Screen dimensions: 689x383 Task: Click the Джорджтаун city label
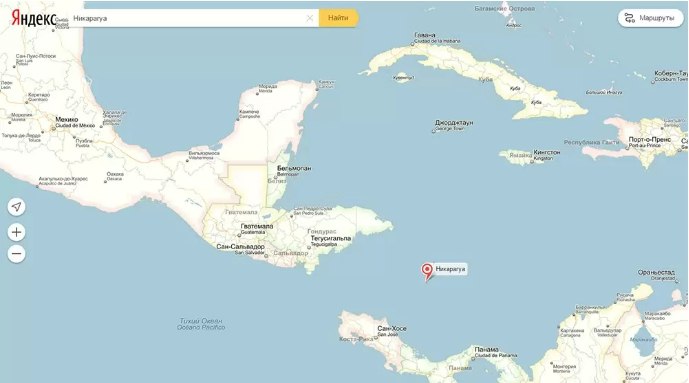[454, 123]
